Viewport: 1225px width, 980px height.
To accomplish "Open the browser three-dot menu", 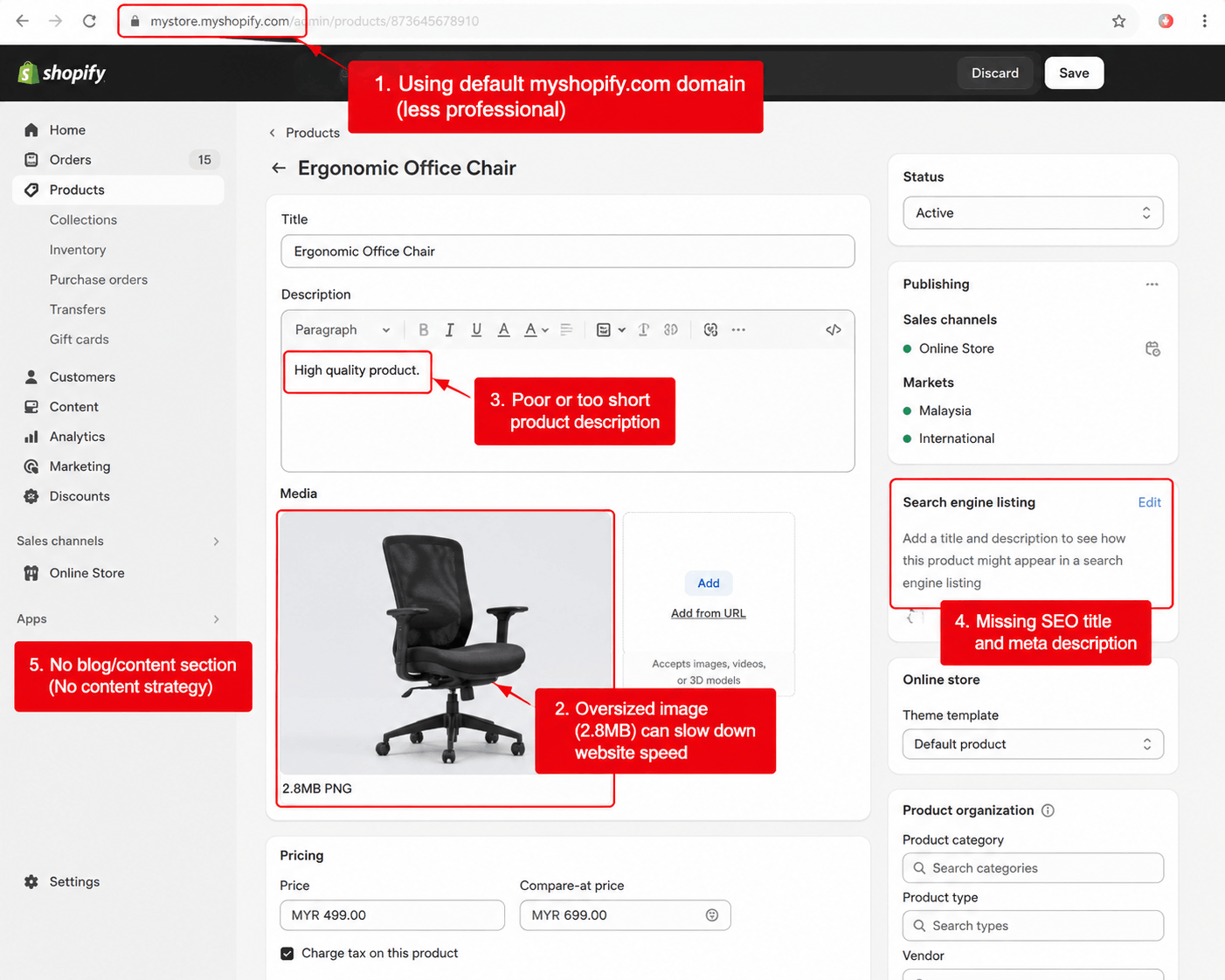I will 1204,21.
